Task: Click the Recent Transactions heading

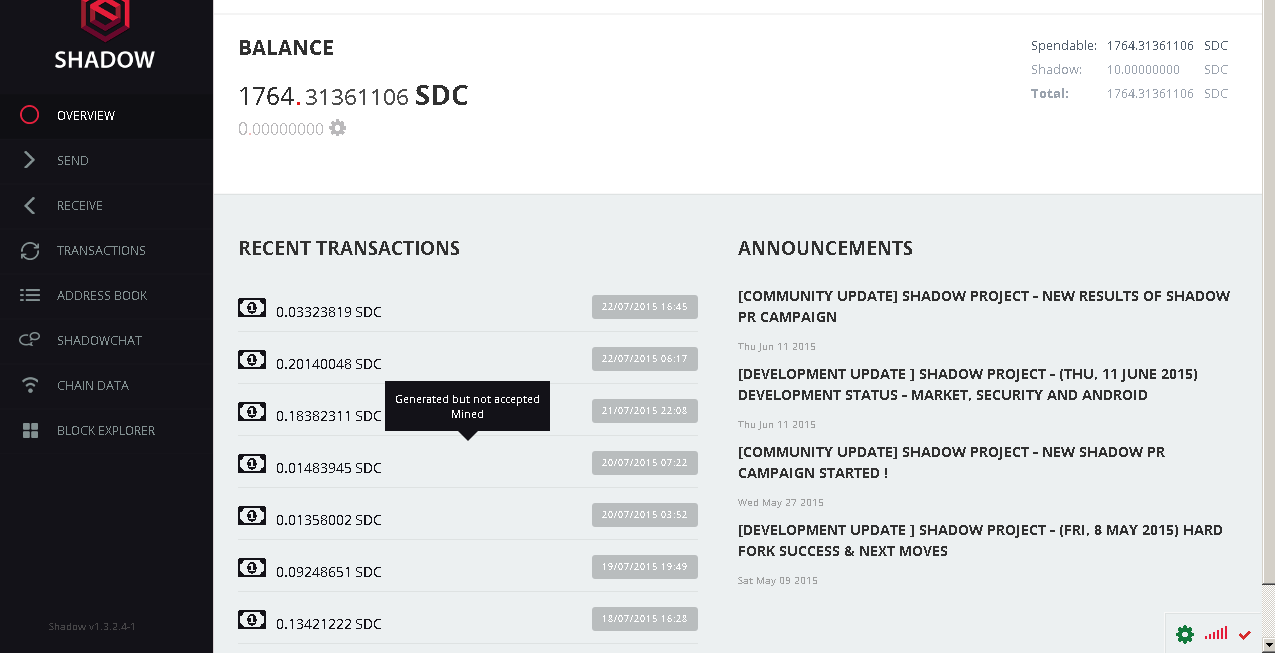Action: click(349, 248)
